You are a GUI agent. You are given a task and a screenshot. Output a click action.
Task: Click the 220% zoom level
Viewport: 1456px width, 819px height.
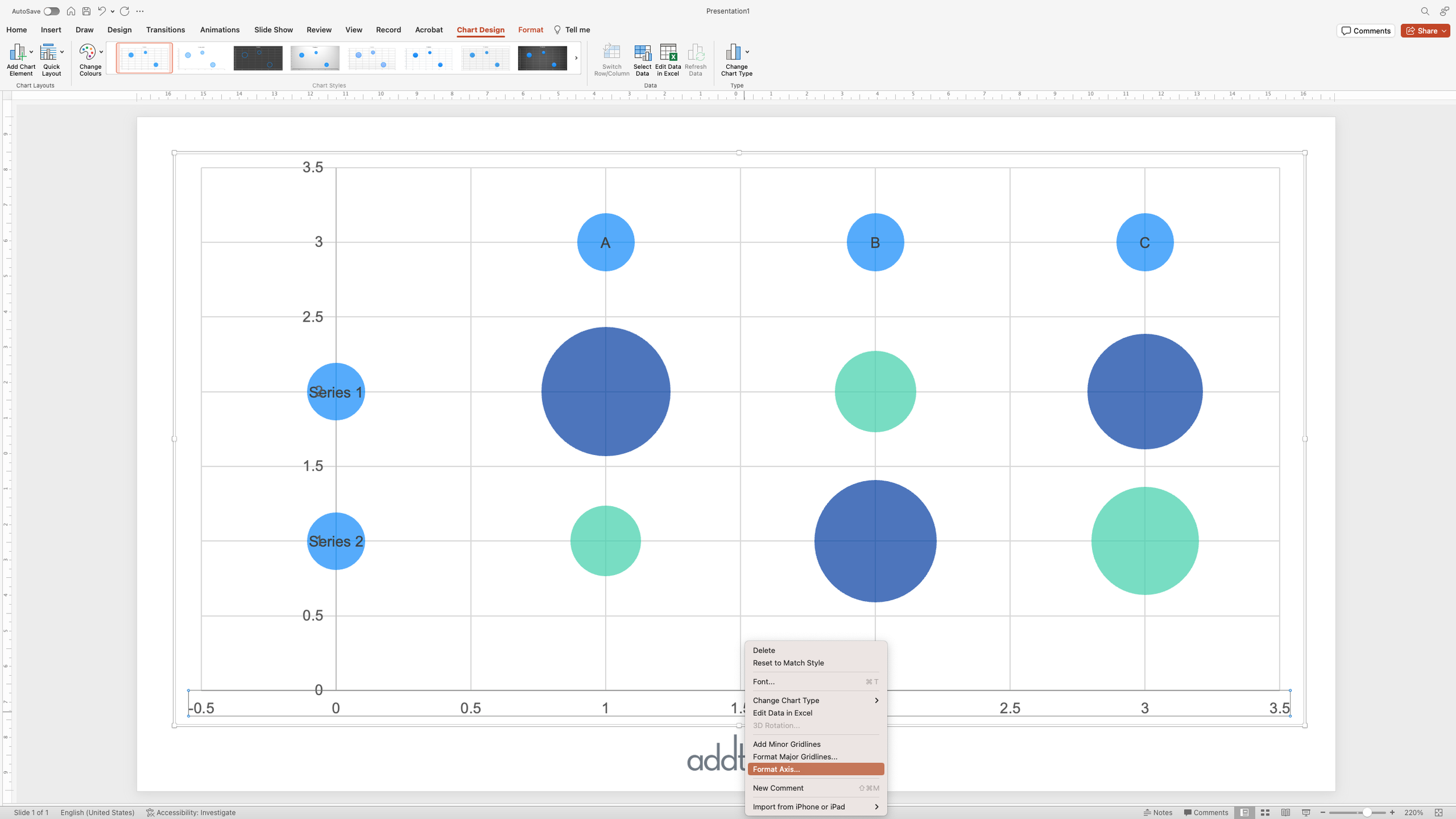[1413, 813]
